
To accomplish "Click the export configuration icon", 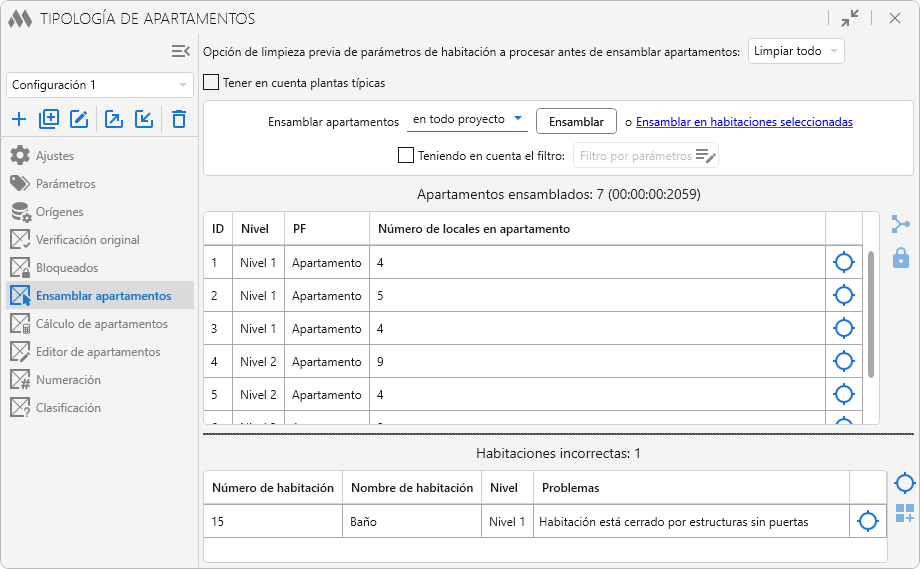I will 114,120.
